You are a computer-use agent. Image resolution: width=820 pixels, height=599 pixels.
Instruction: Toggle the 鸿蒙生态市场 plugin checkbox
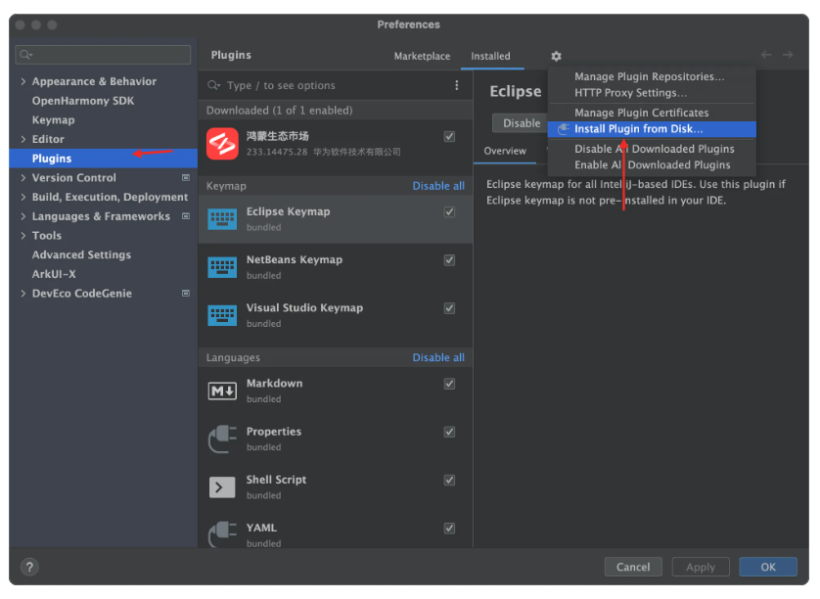449,137
